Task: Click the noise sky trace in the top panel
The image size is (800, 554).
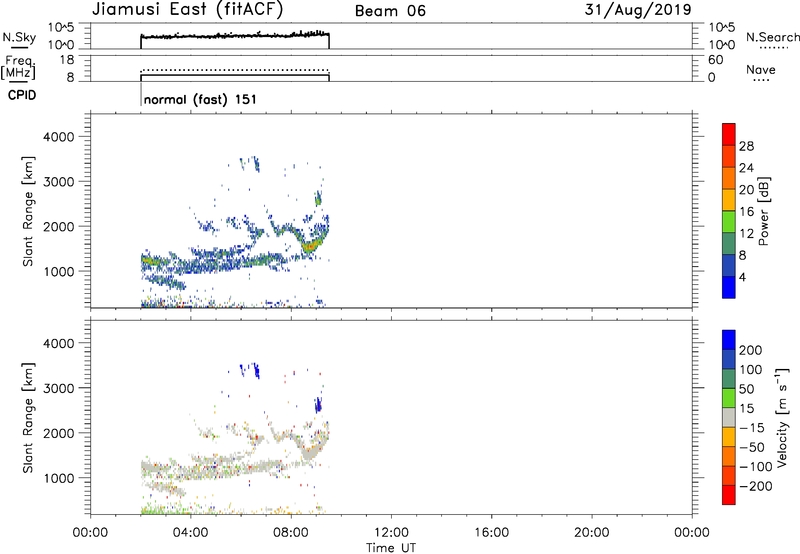Action: coord(235,36)
